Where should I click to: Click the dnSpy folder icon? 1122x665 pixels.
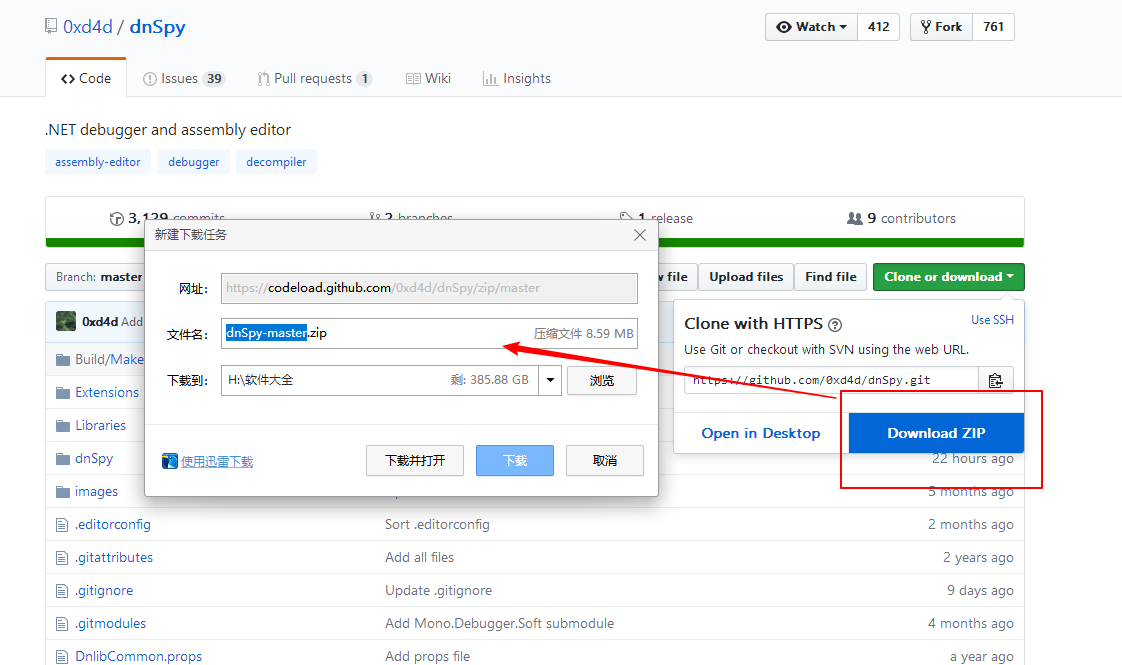[63, 458]
